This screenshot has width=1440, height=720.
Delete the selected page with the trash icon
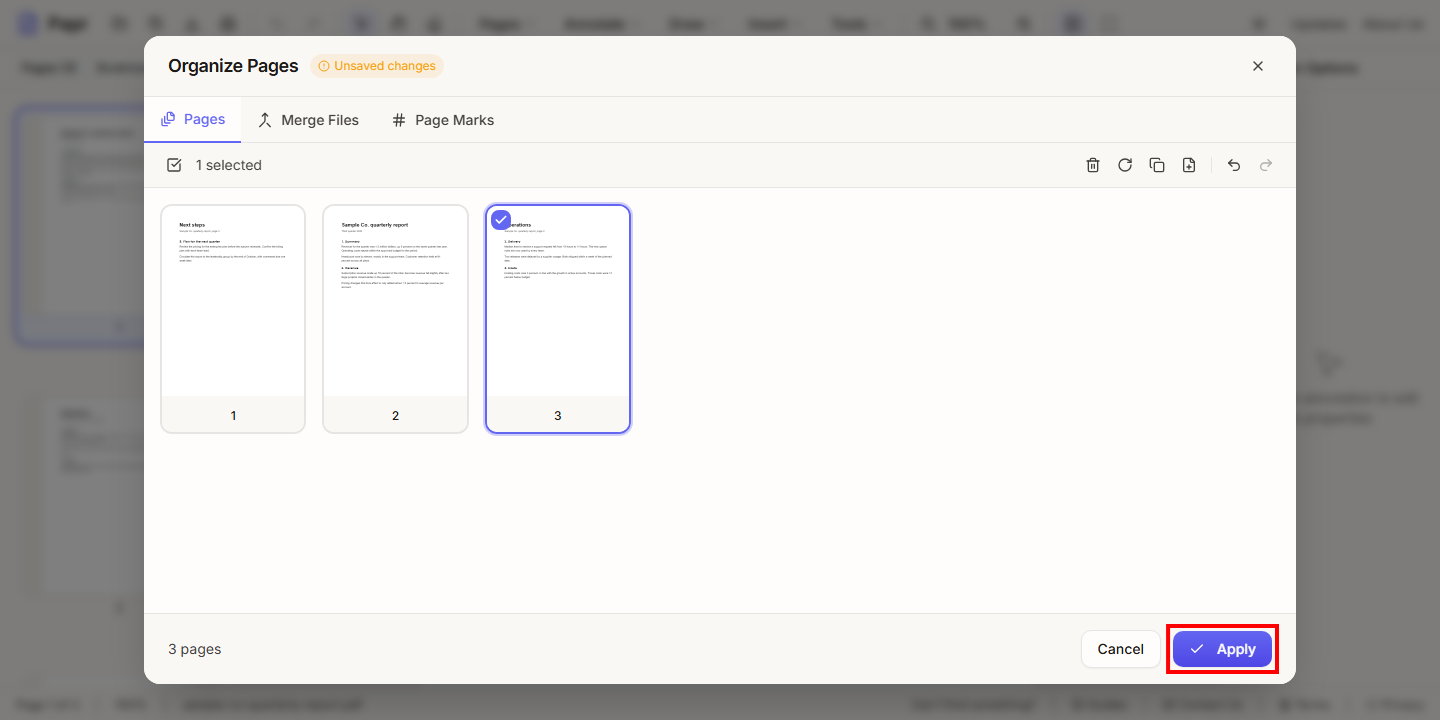click(1093, 165)
